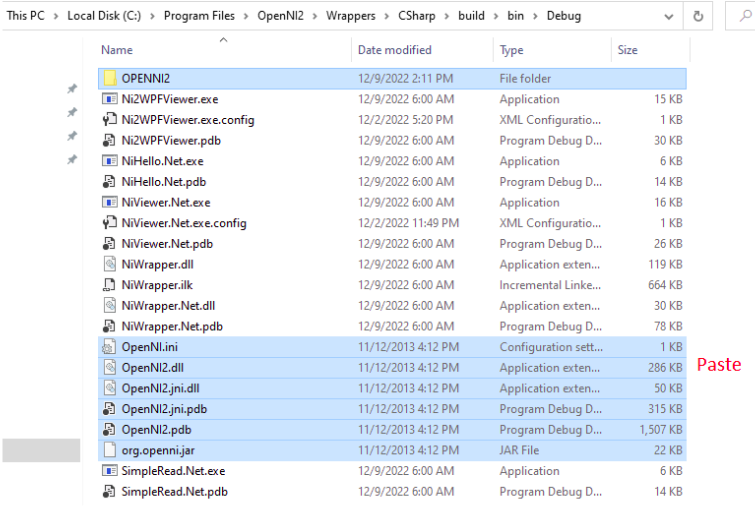The image size is (755, 511).
Task: Click the NiHello.Net.exe application icon
Action: [110, 161]
